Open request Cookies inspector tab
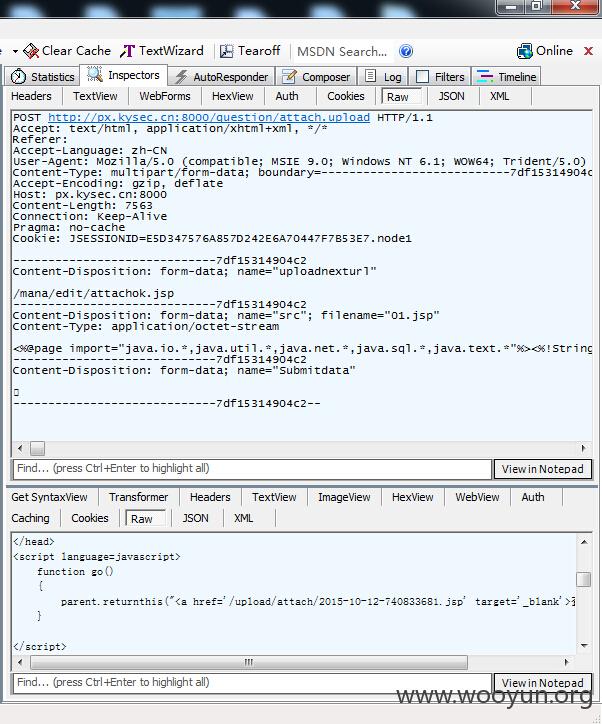Image resolution: width=602 pixels, height=724 pixels. pyautogui.click(x=346, y=96)
